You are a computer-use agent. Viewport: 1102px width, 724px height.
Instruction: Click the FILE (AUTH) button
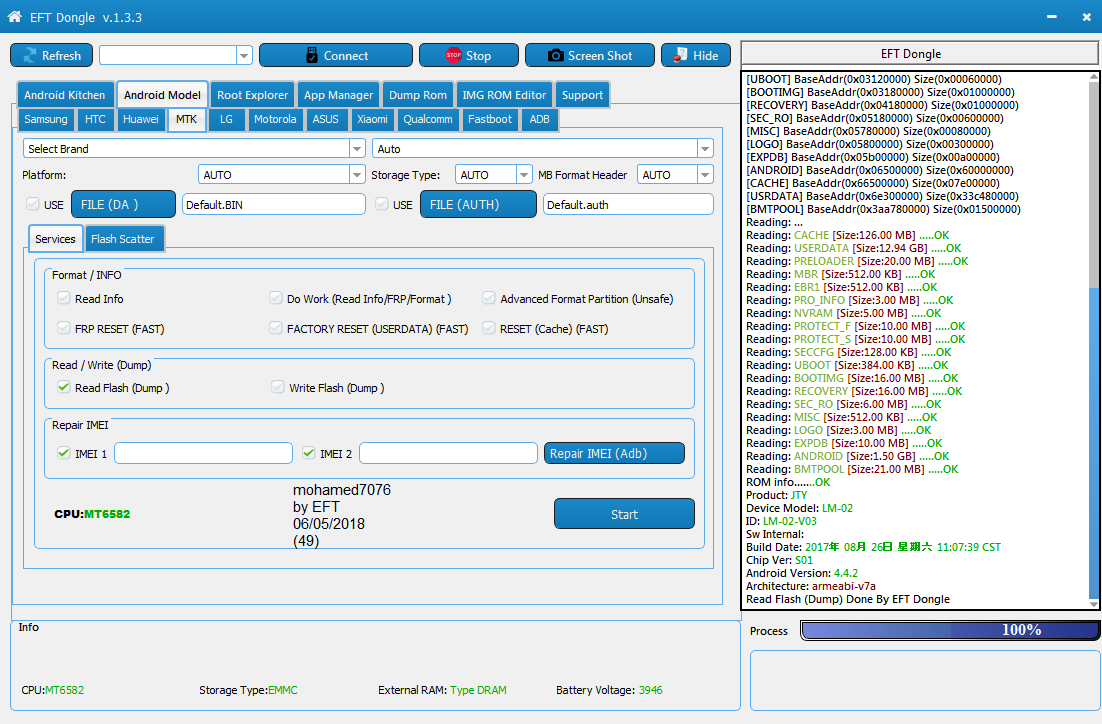479,205
